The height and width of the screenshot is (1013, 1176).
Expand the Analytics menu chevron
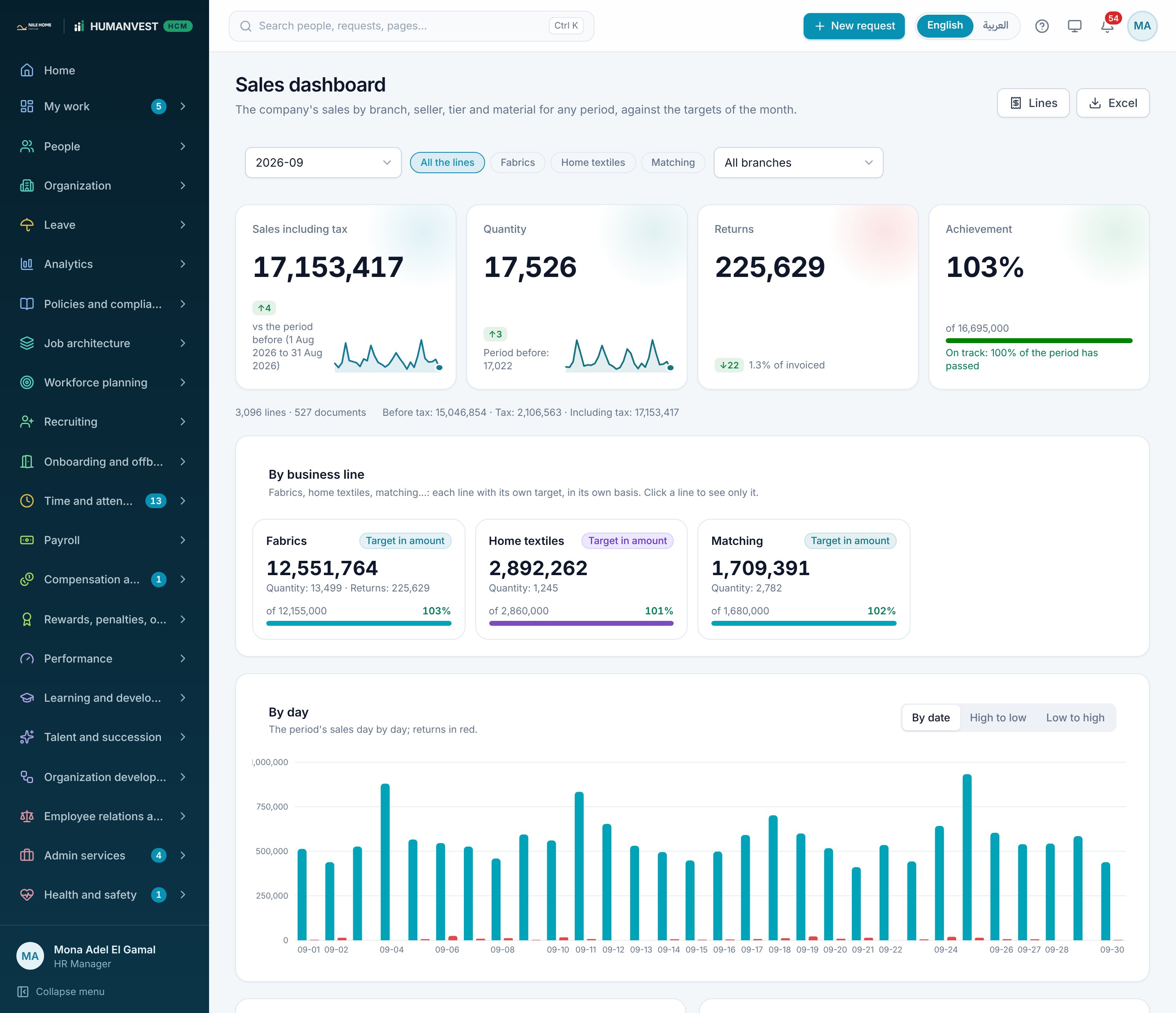point(183,264)
